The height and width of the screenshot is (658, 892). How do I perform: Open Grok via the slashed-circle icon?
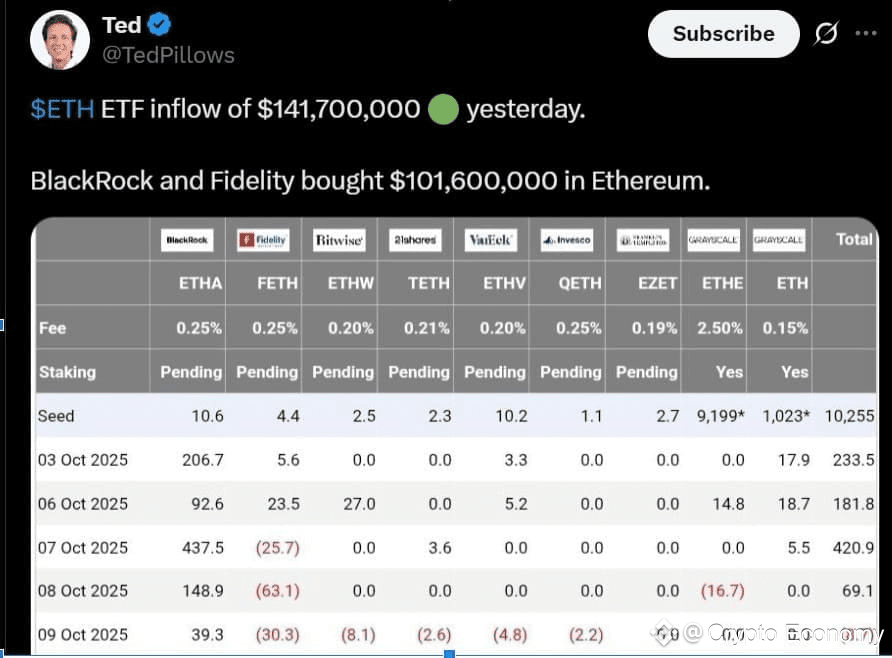[x=826, y=34]
